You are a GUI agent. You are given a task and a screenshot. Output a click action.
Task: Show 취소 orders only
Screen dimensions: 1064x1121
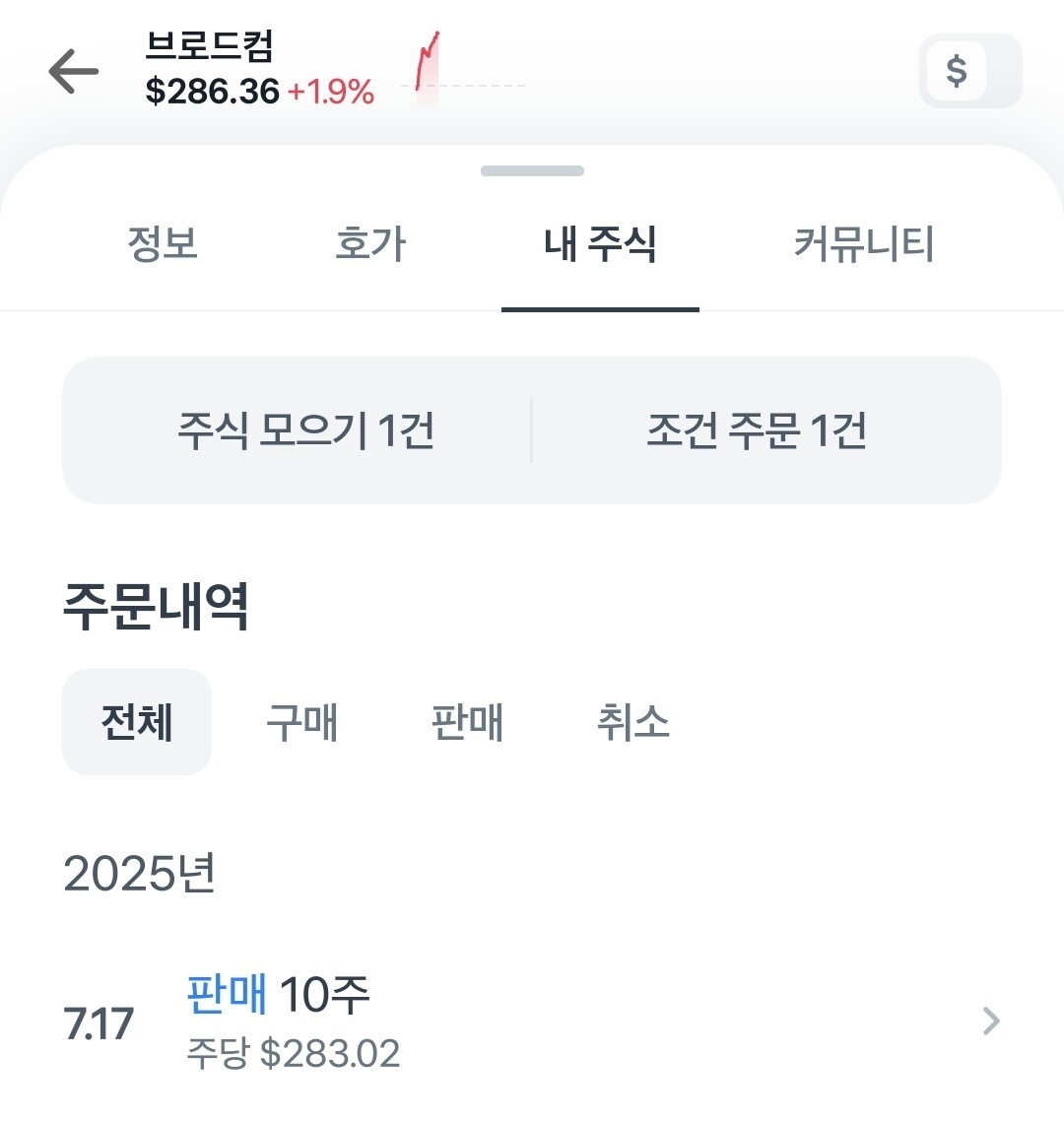point(633,722)
